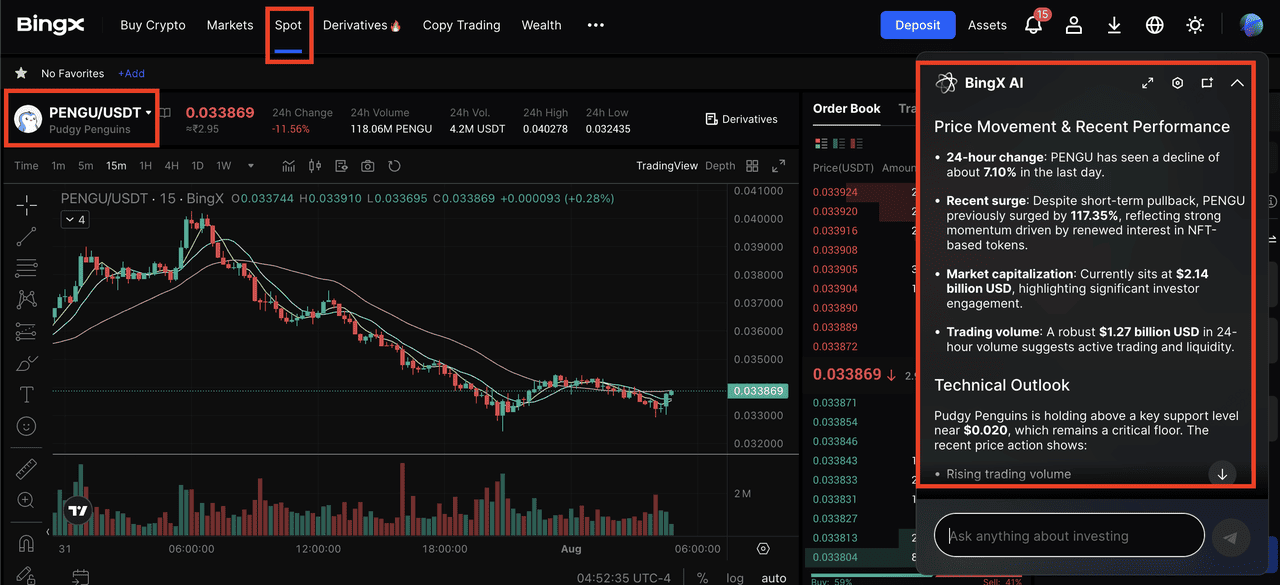Open the Spot trading menu

(x=288, y=25)
